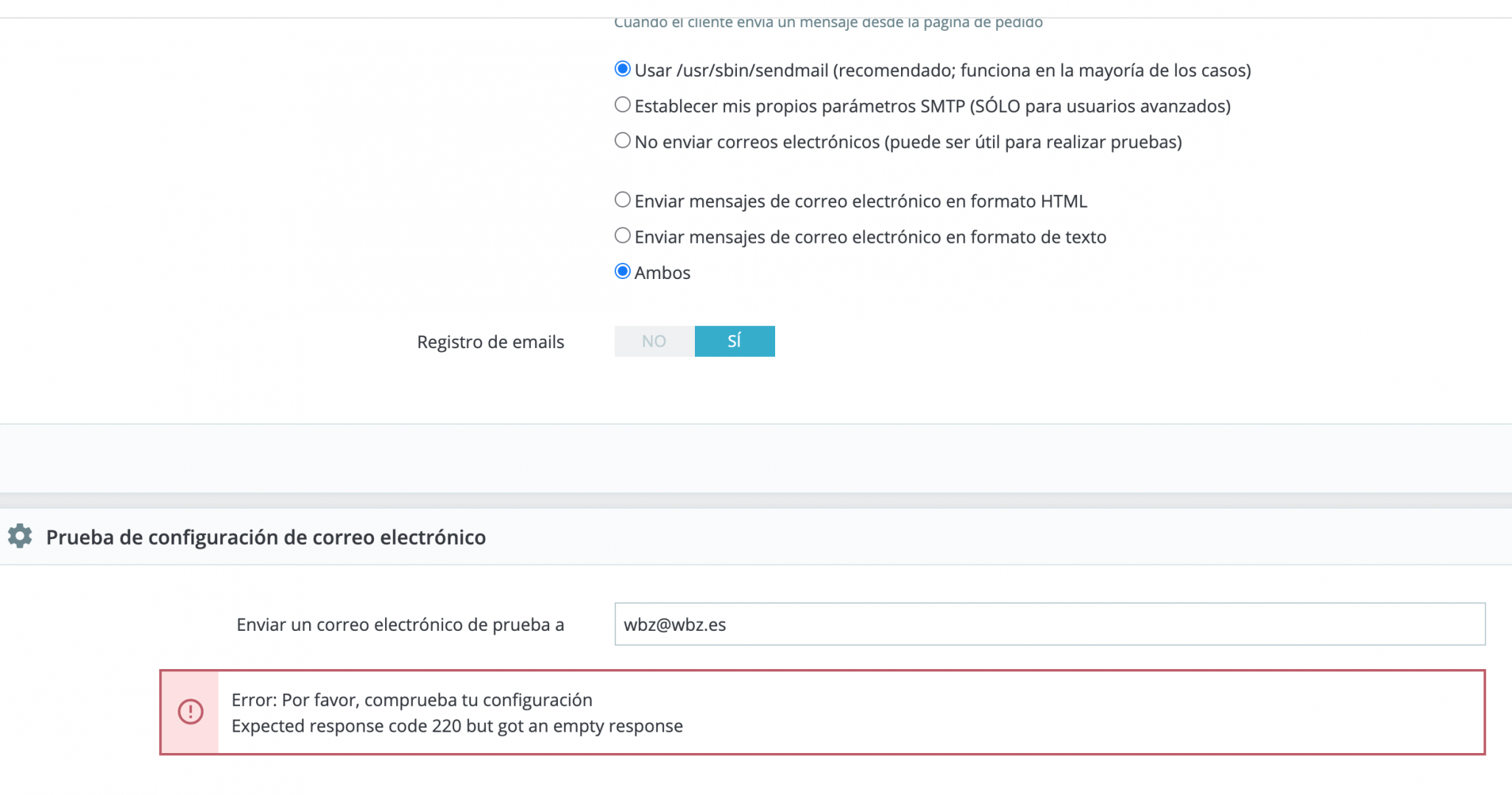
Task: Click the red exclamation error icon
Action: [191, 712]
